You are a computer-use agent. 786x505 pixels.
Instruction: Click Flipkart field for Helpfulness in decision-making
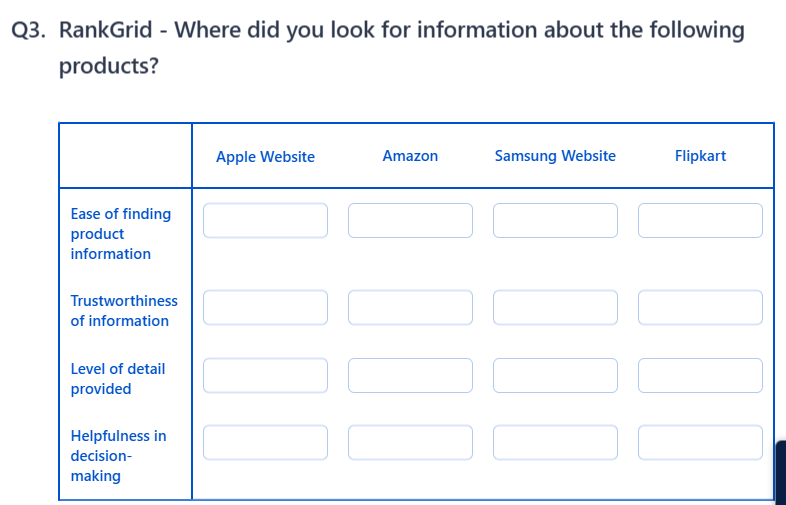(x=700, y=443)
